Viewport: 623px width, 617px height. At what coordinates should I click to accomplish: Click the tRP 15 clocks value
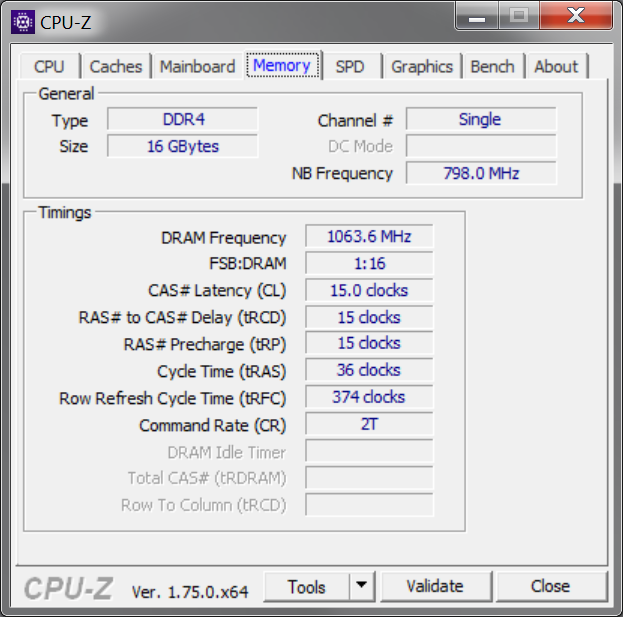tap(369, 343)
